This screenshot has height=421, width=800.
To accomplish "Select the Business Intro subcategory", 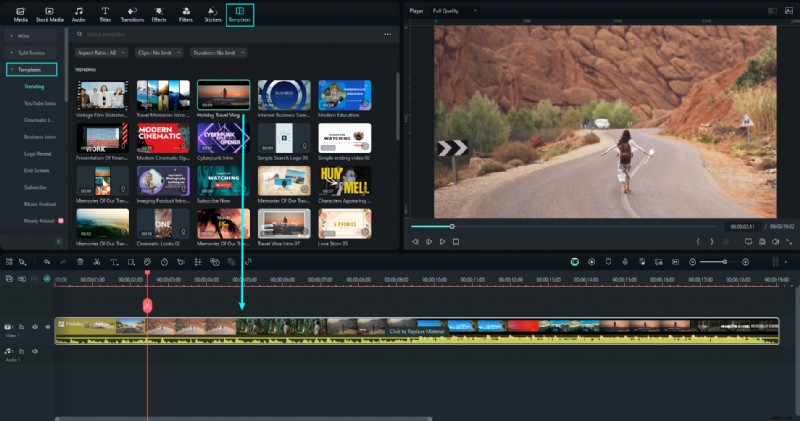I will [x=40, y=137].
